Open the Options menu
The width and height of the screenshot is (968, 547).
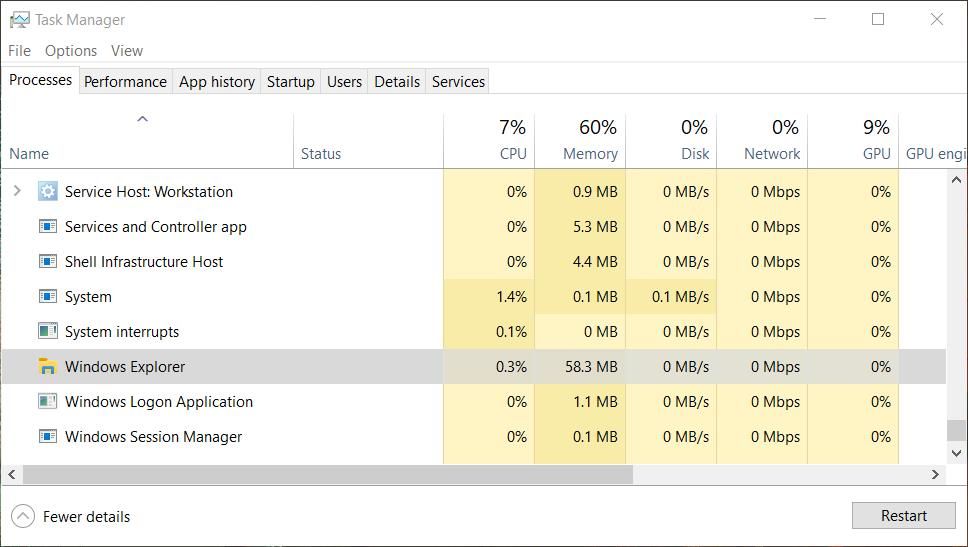pyautogui.click(x=70, y=50)
